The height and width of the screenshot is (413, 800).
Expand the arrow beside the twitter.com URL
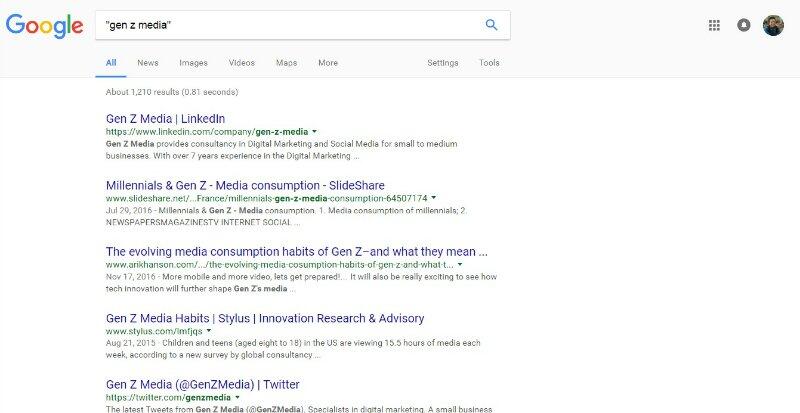237,397
